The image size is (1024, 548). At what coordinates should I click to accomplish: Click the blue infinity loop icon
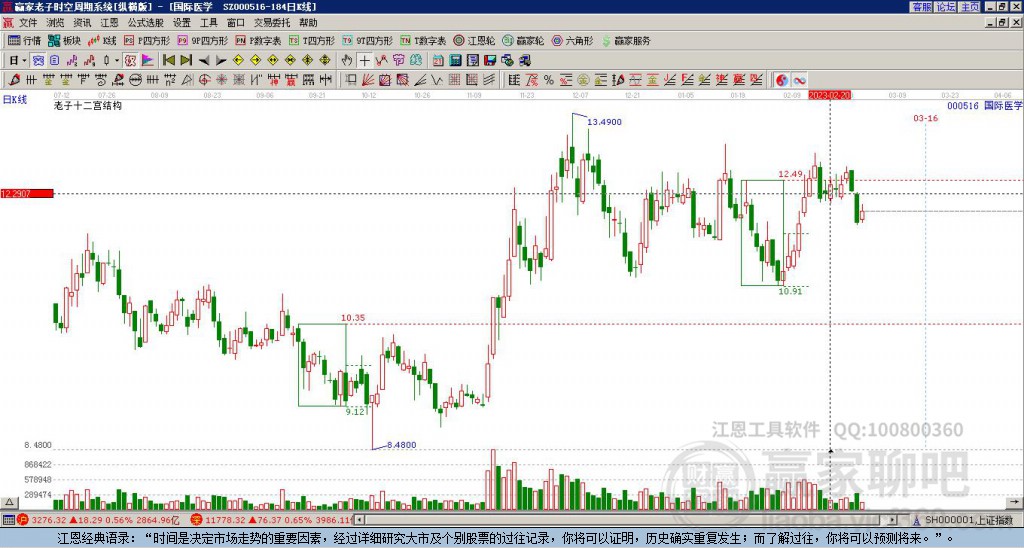click(x=799, y=80)
